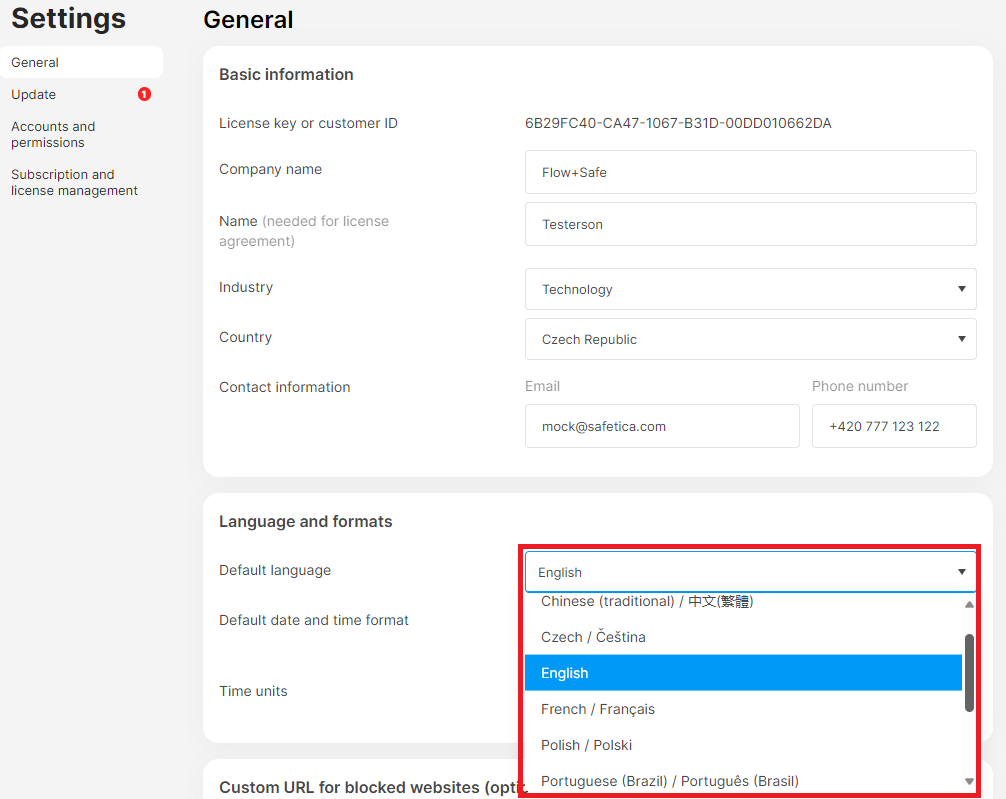The image size is (1006, 799).
Task: Open the Country dropdown showing Czech Republic
Action: (x=750, y=339)
